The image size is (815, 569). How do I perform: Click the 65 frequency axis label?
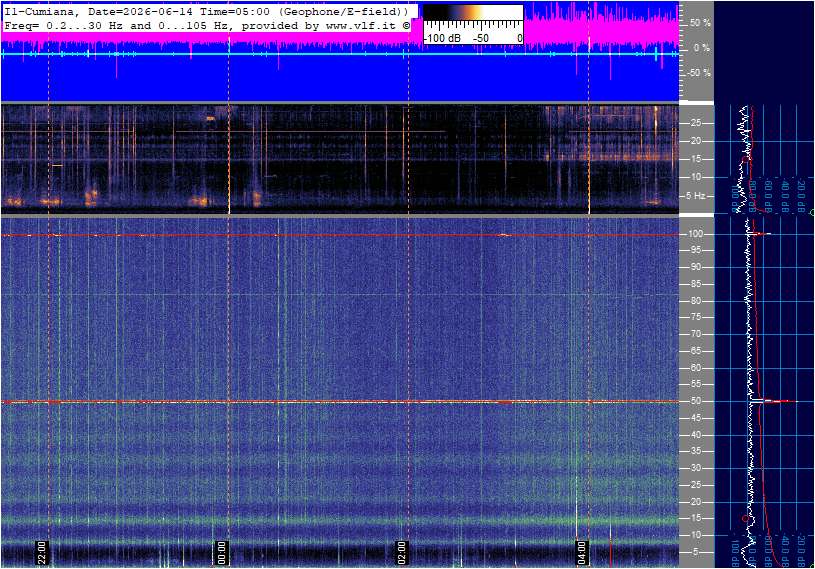coord(695,351)
